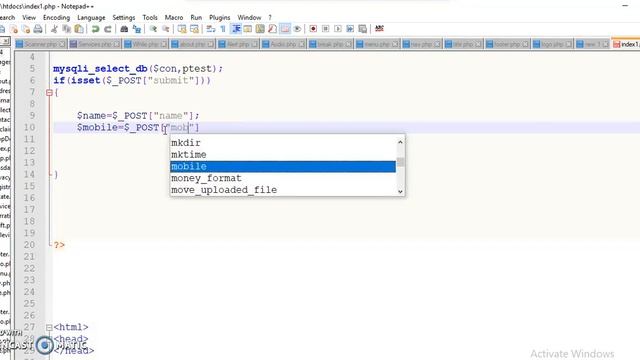The width and height of the screenshot is (640, 360).
Task: Open the View menu
Action: [29, 18]
